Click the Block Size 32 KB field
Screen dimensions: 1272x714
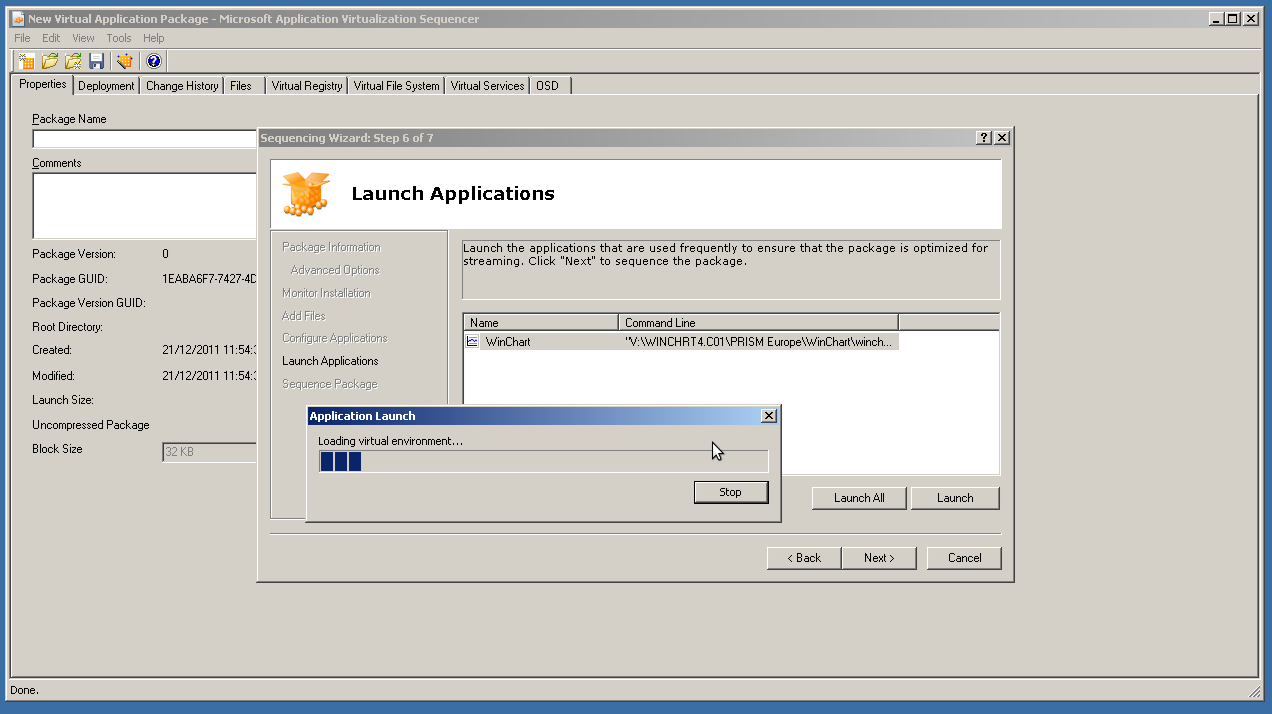coord(210,452)
